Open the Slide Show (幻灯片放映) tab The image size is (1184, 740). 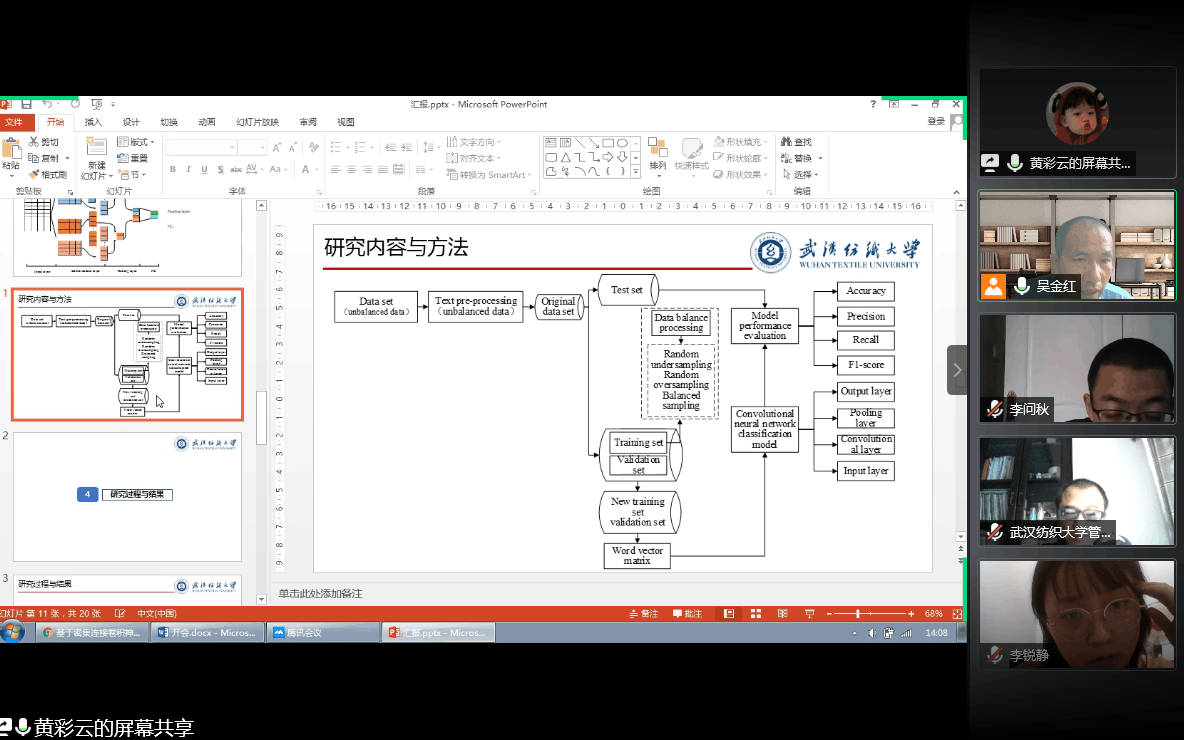[257, 122]
